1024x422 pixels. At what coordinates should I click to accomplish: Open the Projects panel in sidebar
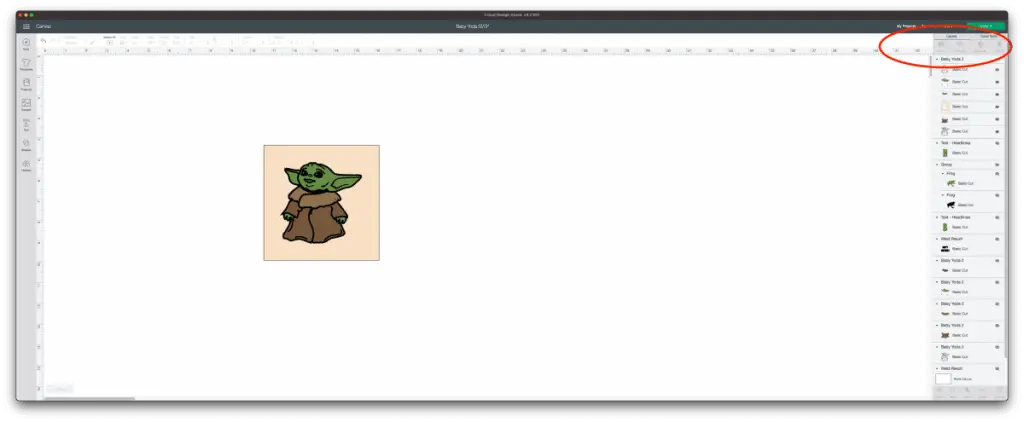coord(26,84)
